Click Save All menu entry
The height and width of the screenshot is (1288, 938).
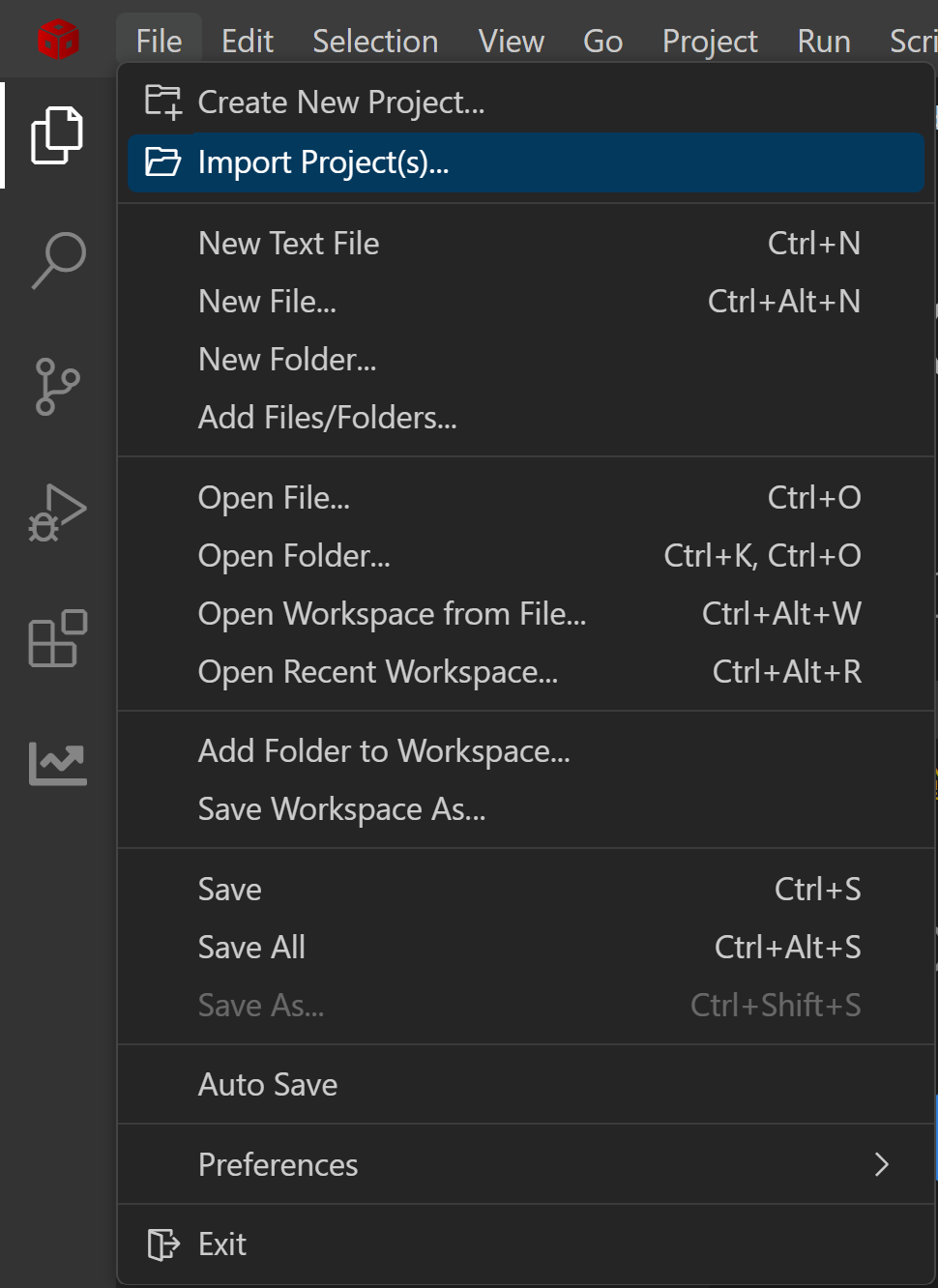point(251,948)
